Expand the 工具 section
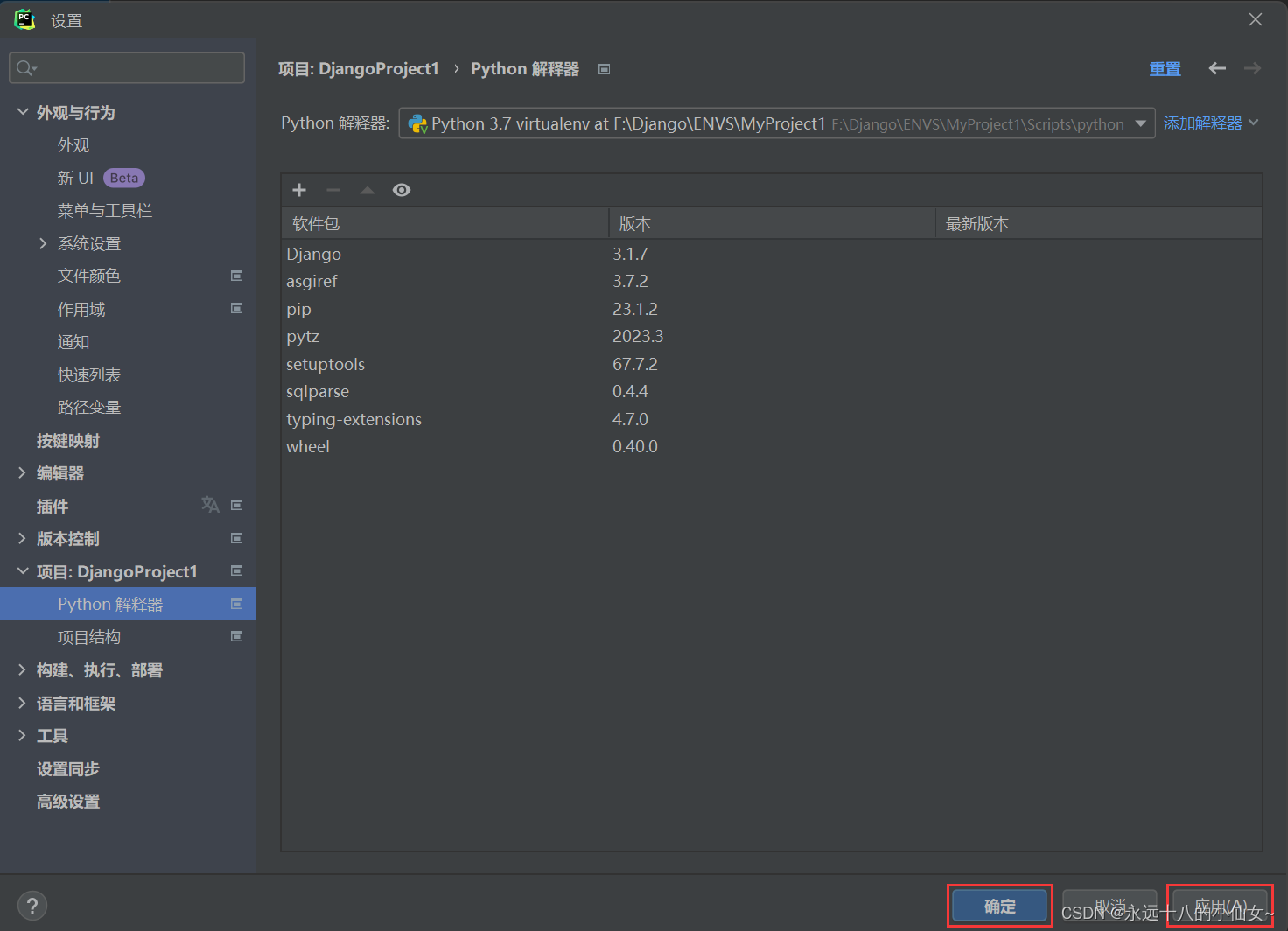Viewport: 1288px width, 931px height. 23,735
